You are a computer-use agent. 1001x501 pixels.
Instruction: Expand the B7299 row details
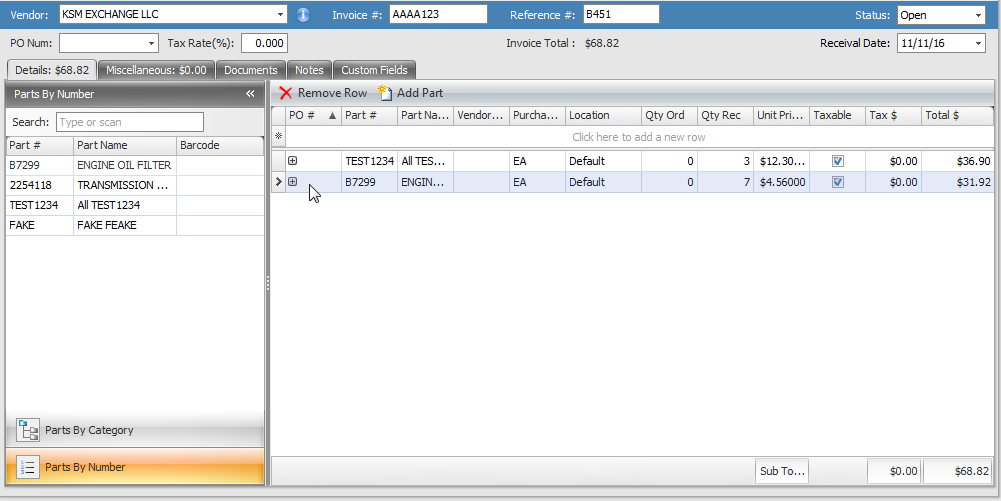point(292,181)
